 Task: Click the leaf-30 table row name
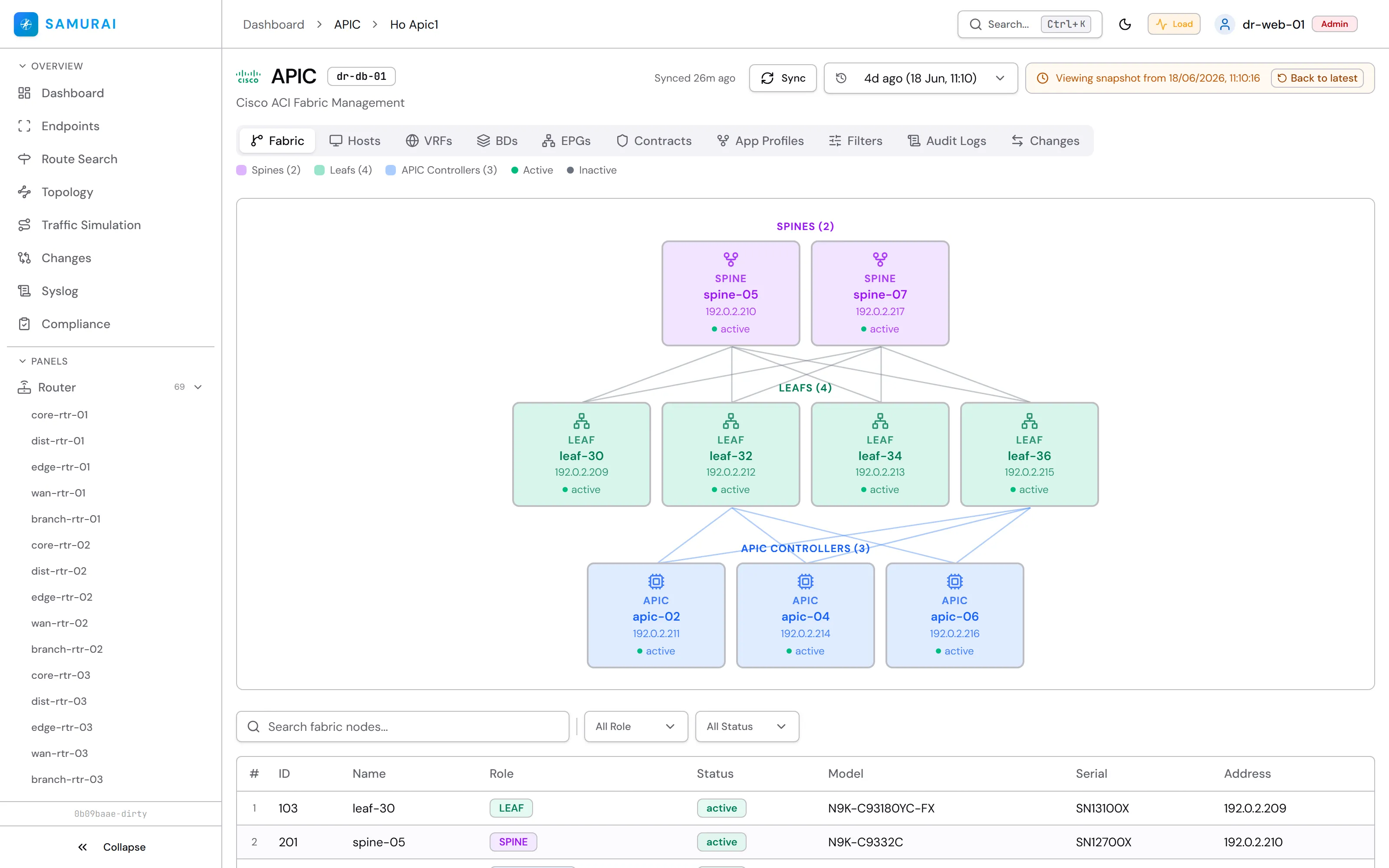click(x=374, y=808)
